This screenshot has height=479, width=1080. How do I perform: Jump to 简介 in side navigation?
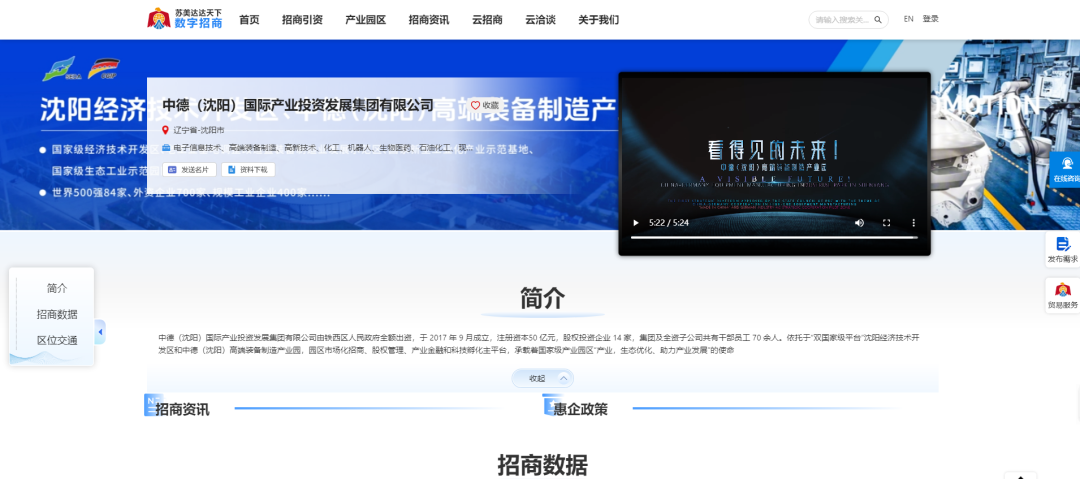click(57, 288)
